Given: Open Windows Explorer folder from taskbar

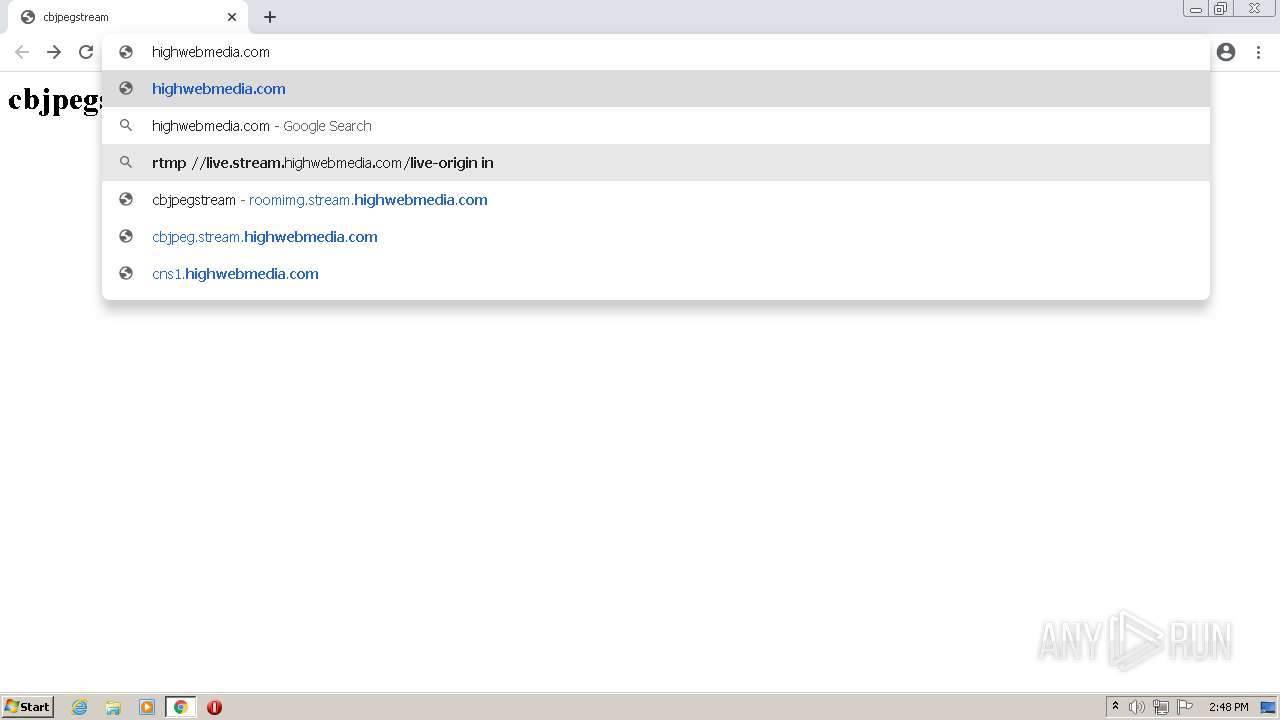Looking at the screenshot, I should [x=113, y=707].
